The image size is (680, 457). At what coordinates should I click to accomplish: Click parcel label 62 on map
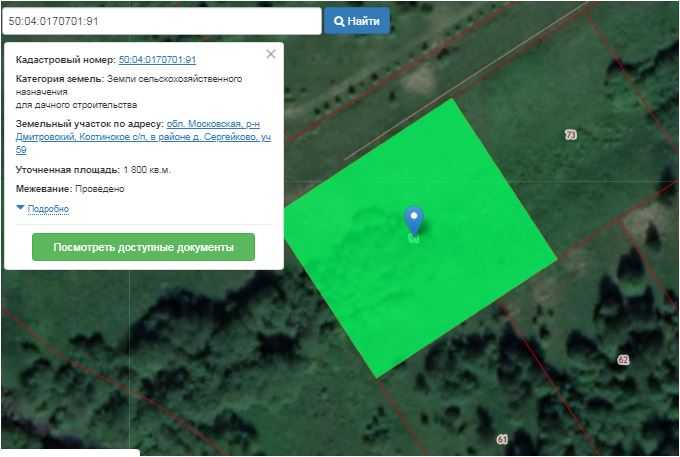pos(624,359)
